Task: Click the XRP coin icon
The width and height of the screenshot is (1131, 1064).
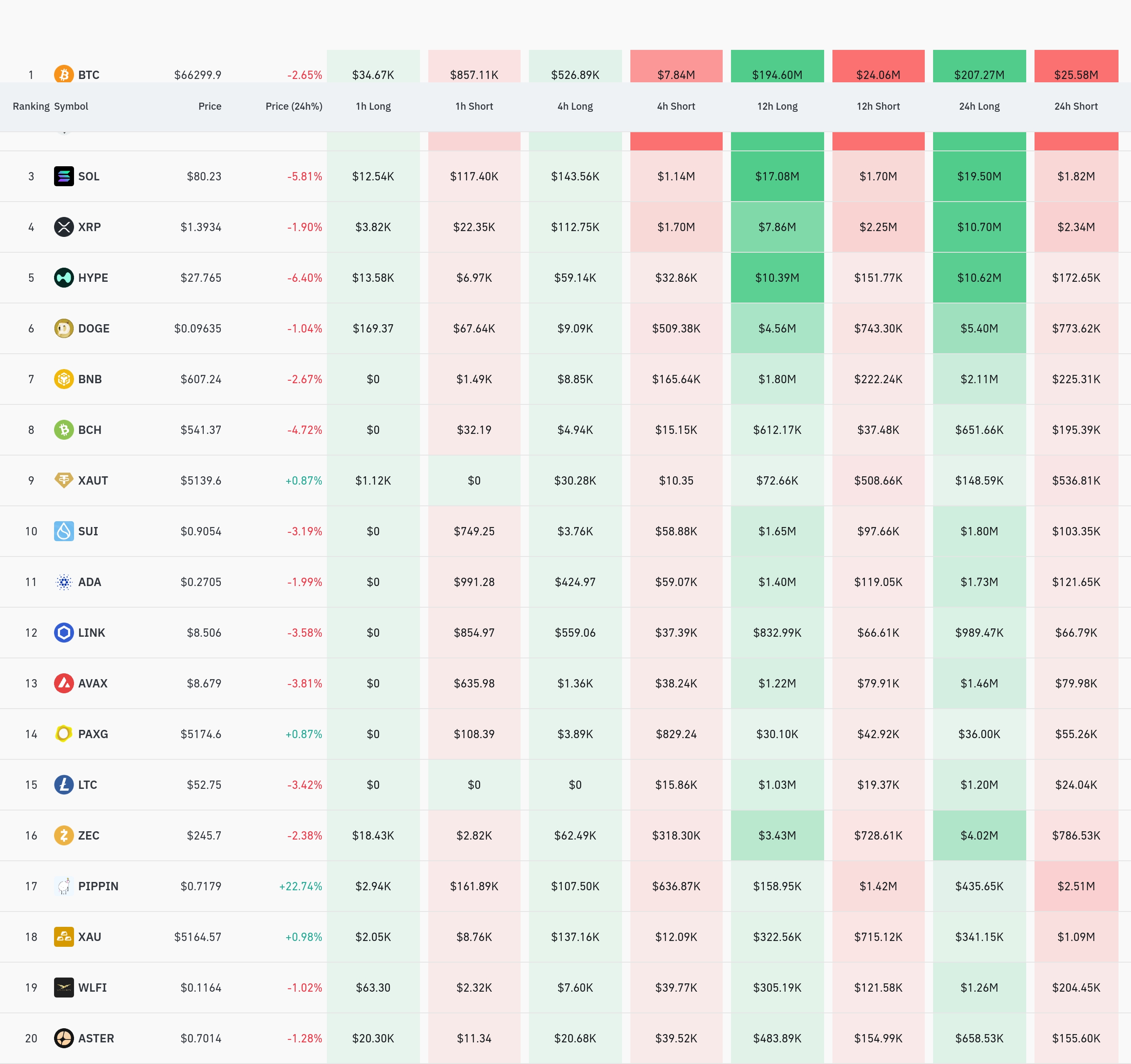Action: tap(64, 227)
